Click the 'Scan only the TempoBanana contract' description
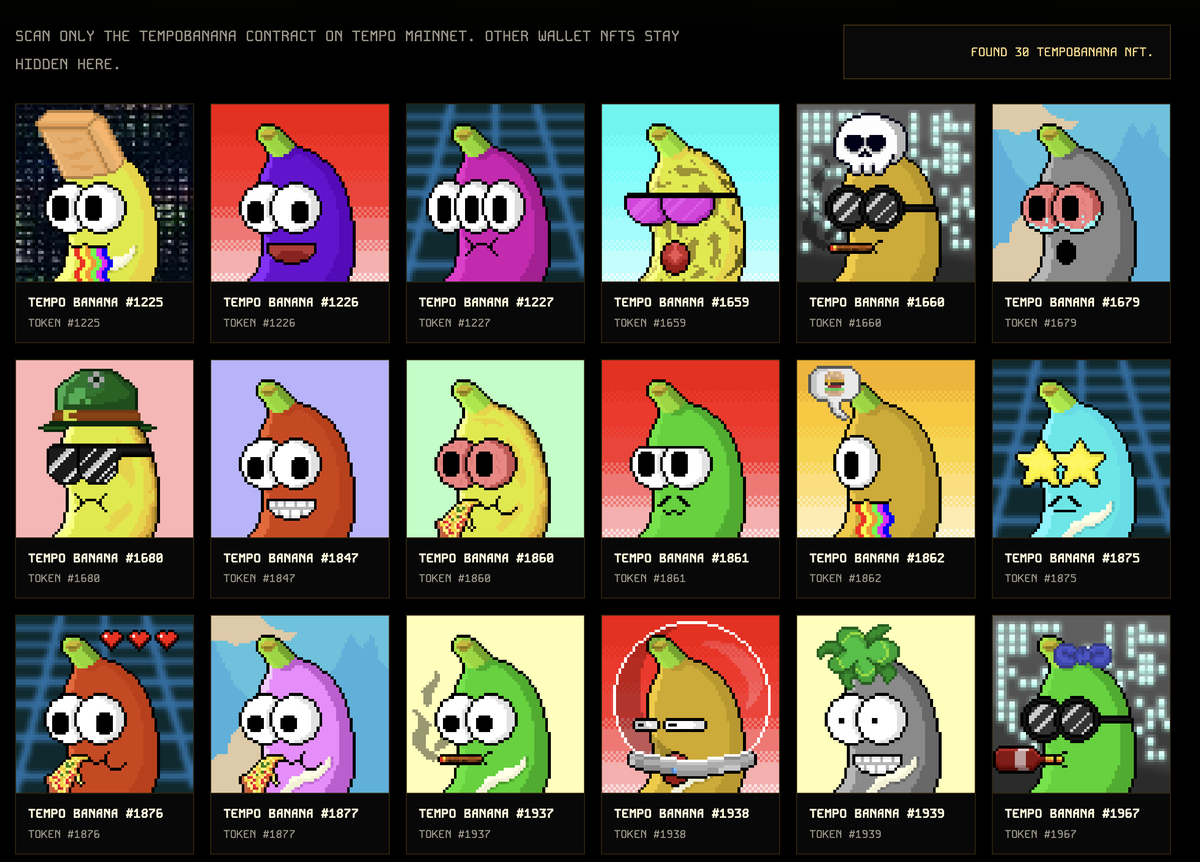The image size is (1200, 862). point(347,50)
